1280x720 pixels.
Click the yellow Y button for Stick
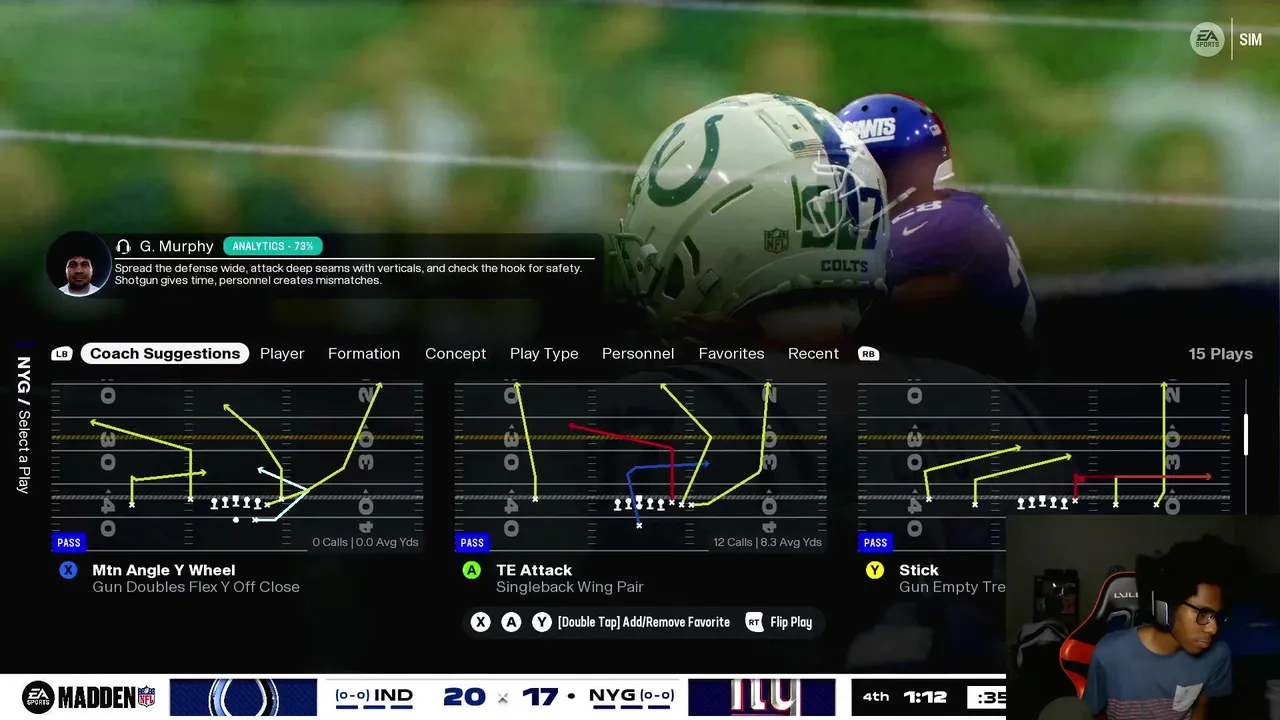(875, 570)
